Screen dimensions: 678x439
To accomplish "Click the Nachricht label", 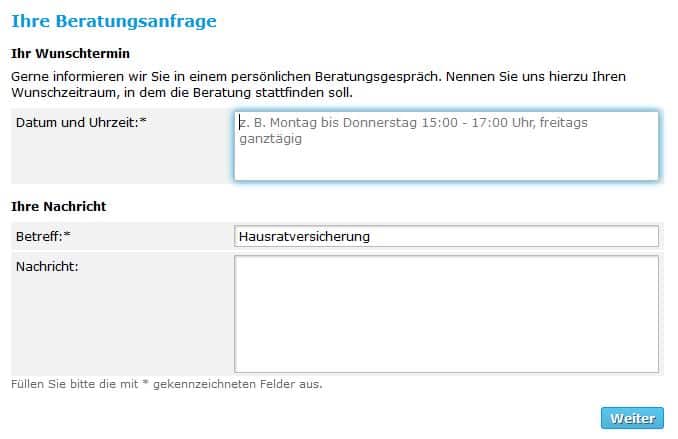I will pyautogui.click(x=47, y=266).
